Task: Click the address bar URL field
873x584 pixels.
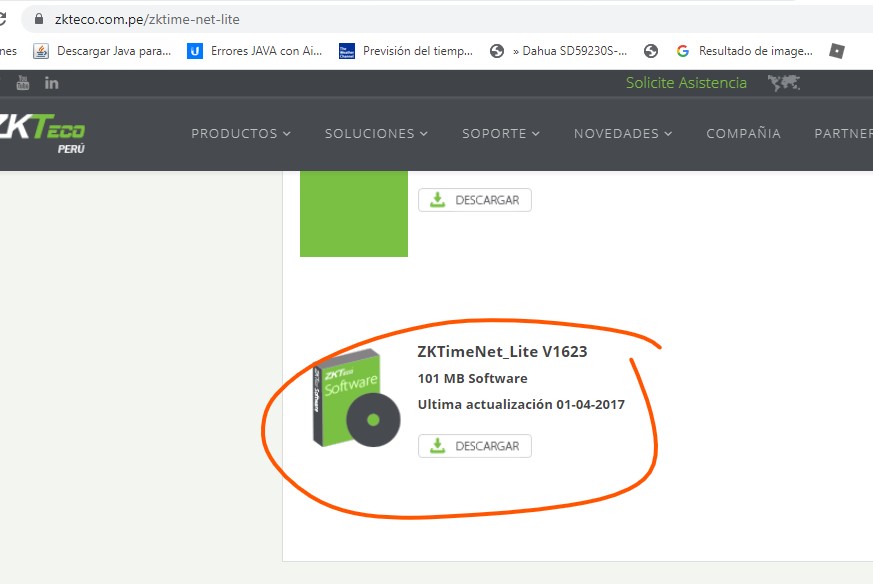Action: [x=445, y=19]
